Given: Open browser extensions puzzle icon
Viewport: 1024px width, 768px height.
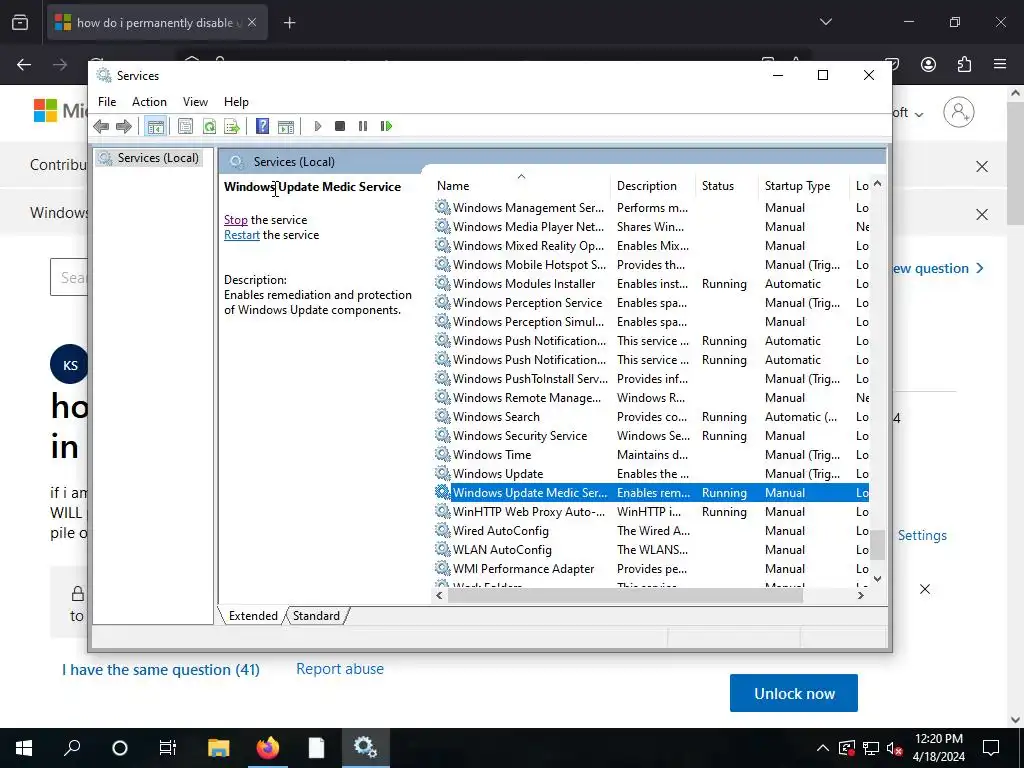Looking at the screenshot, I should pos(964,64).
